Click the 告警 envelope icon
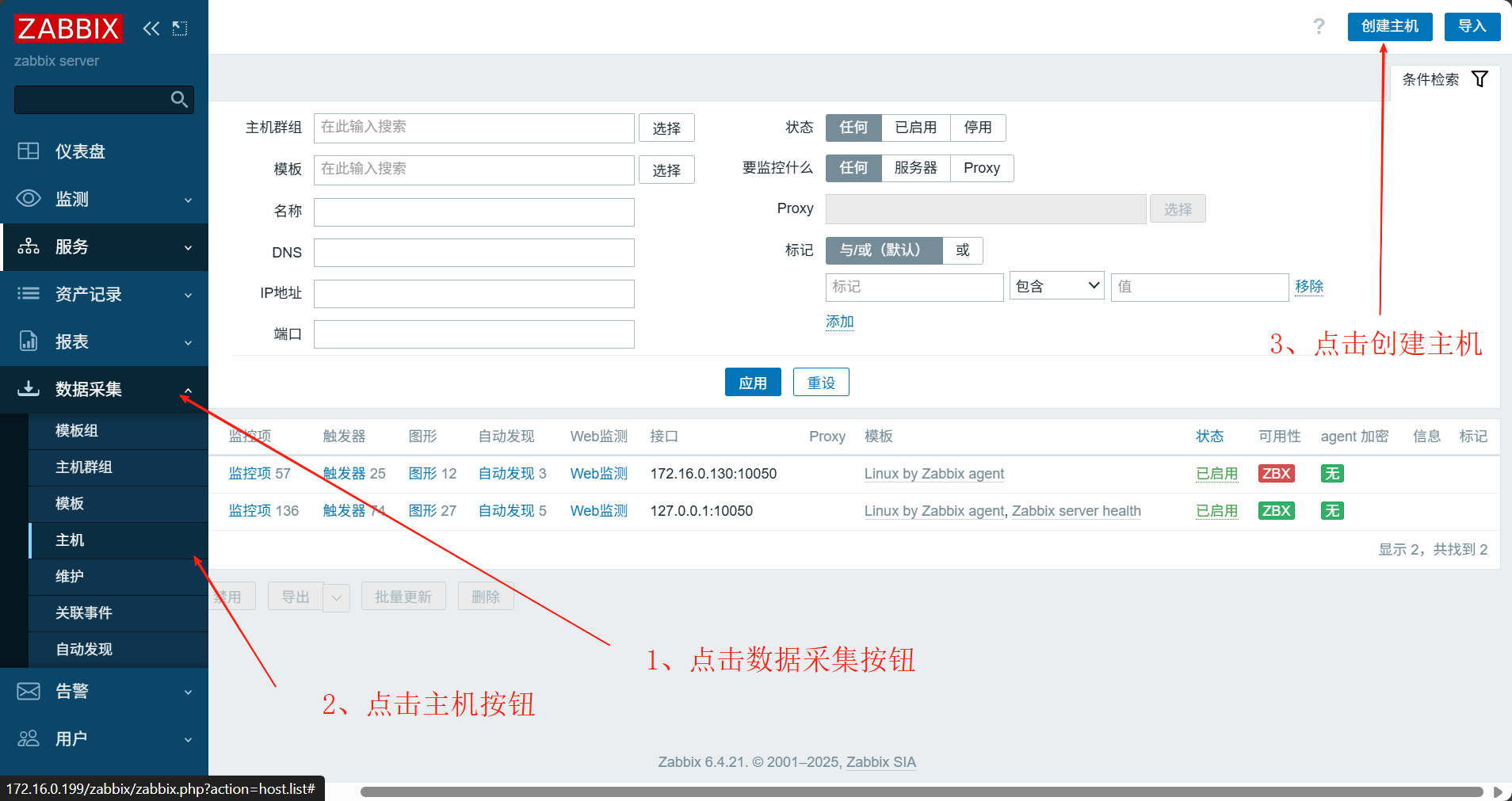This screenshot has height=801, width=1512. pos(29,691)
